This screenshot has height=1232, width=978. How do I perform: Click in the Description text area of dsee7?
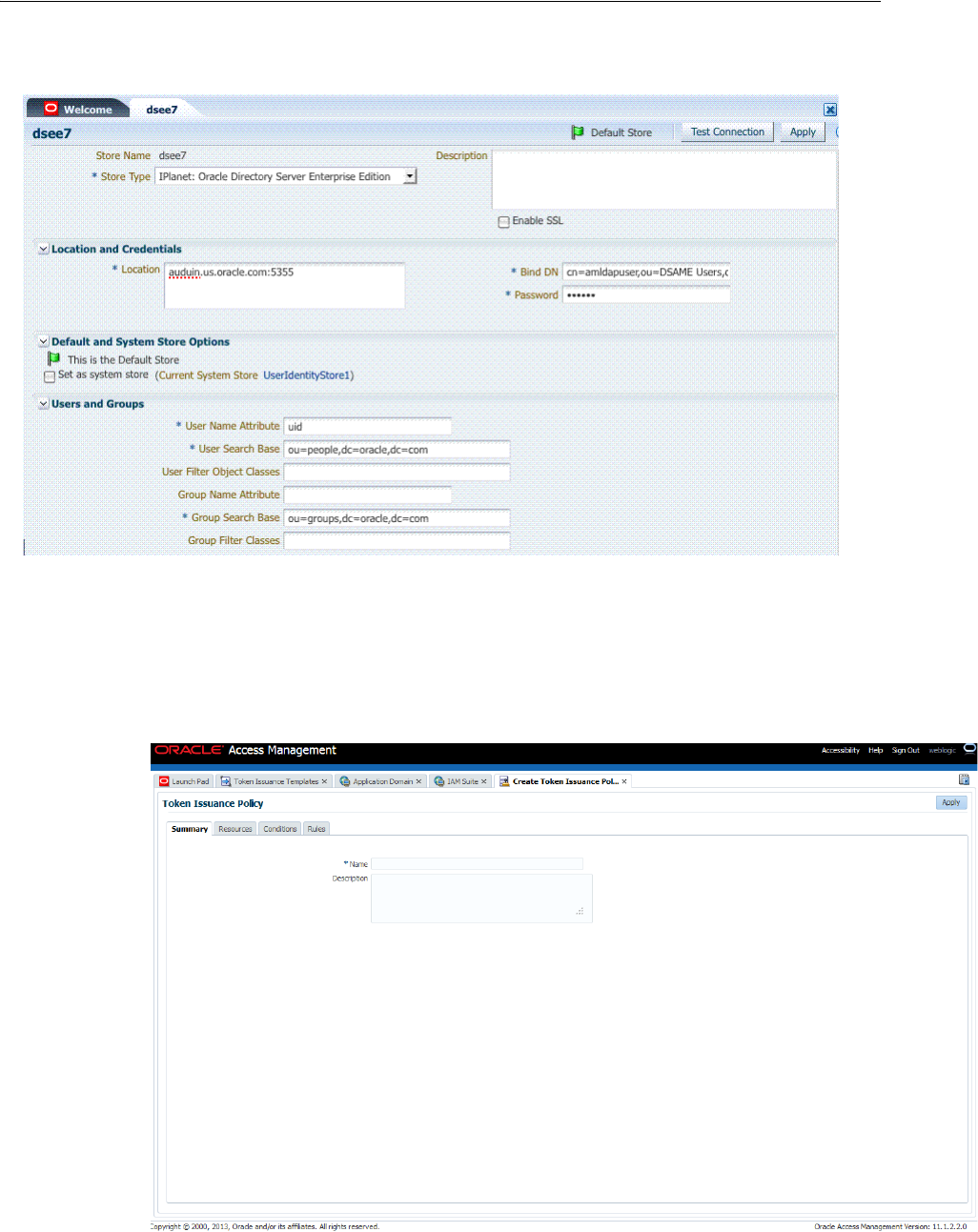click(663, 179)
